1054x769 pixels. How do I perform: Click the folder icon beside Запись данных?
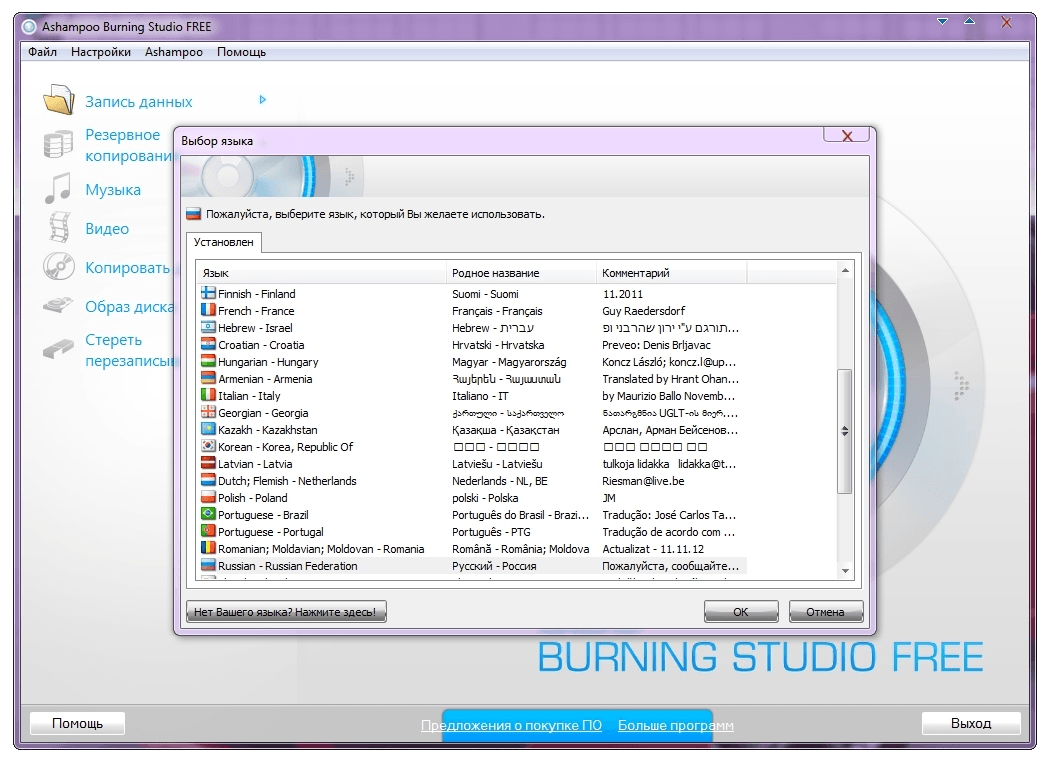point(59,100)
